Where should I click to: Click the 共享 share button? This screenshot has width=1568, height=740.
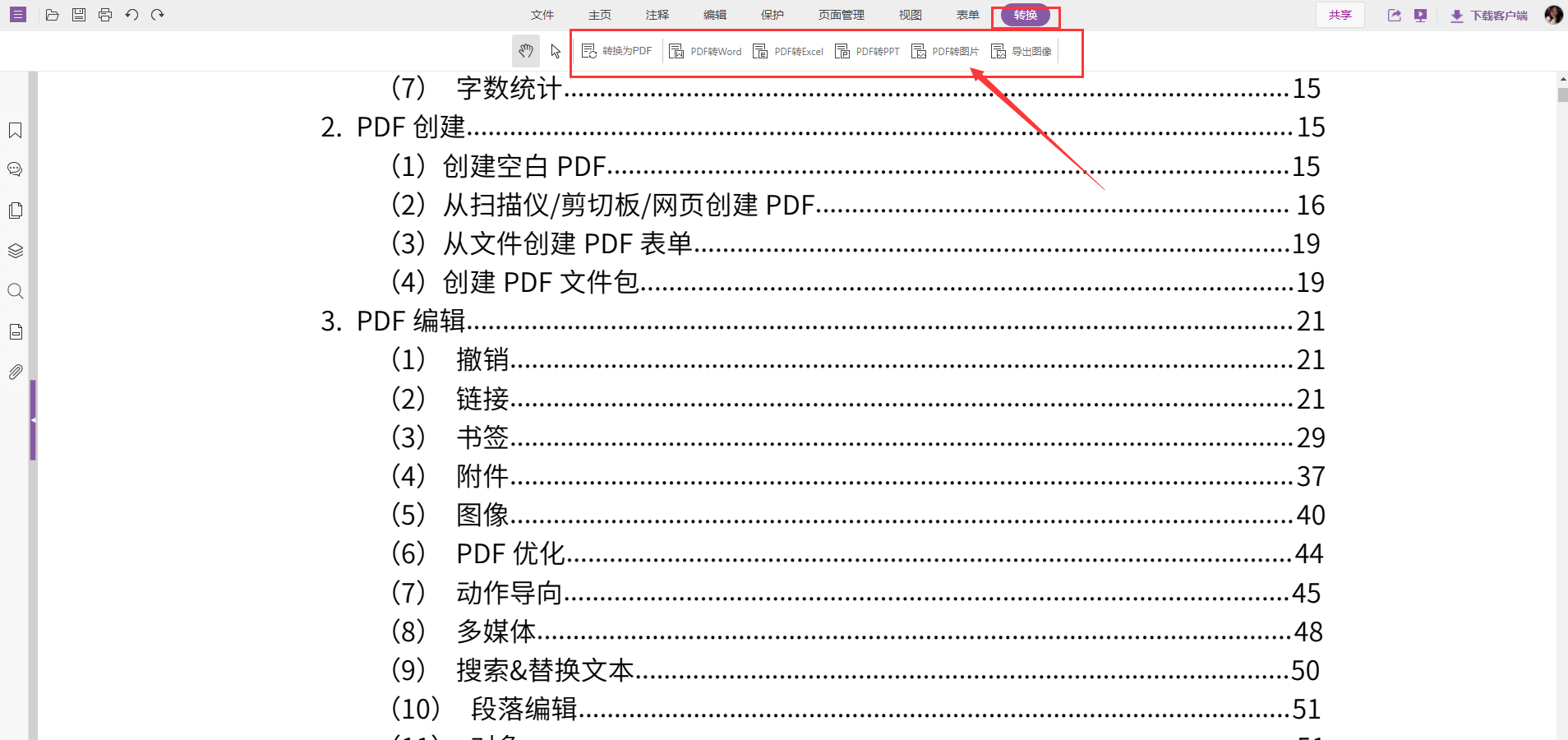pyautogui.click(x=1340, y=14)
